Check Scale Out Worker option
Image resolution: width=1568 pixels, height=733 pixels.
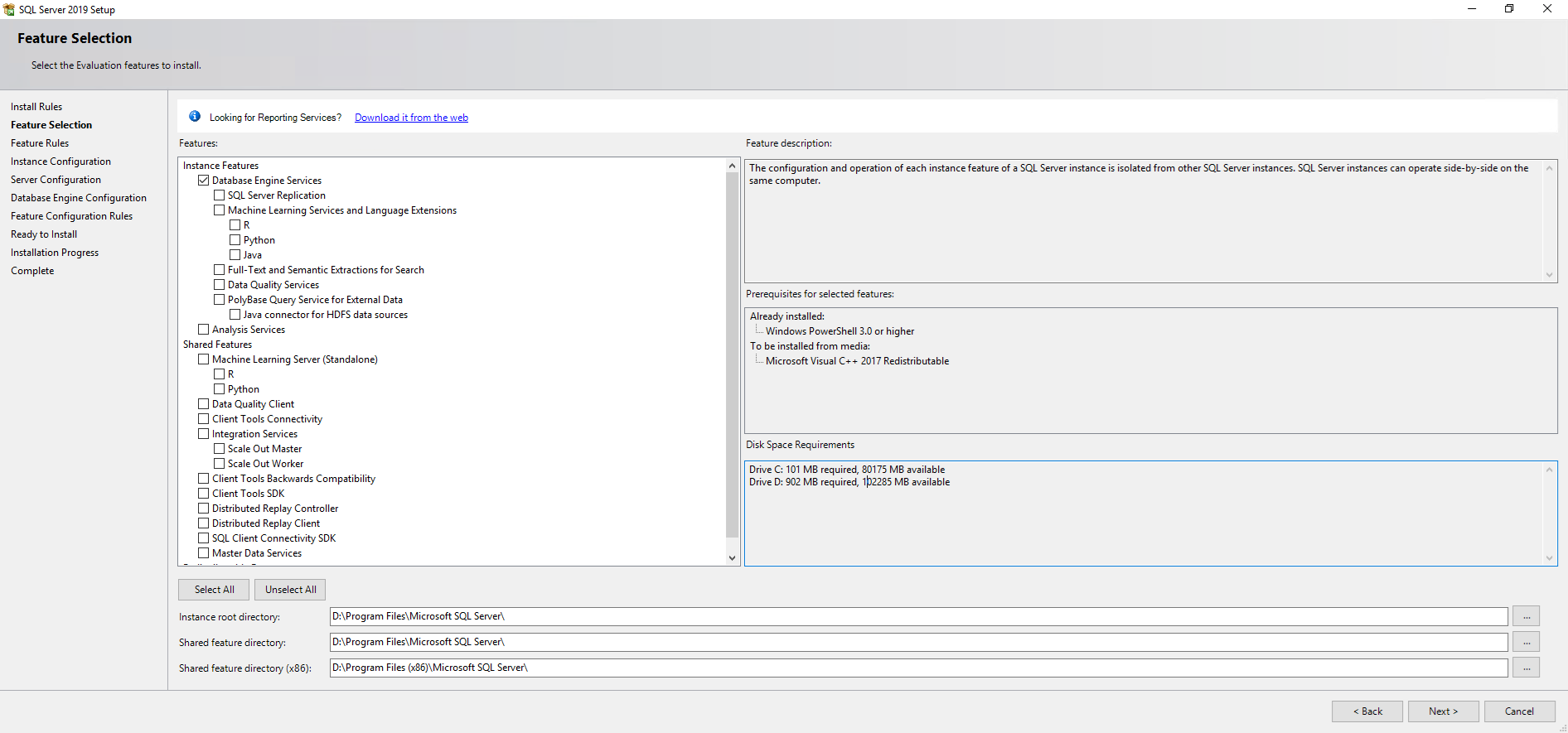click(x=219, y=463)
